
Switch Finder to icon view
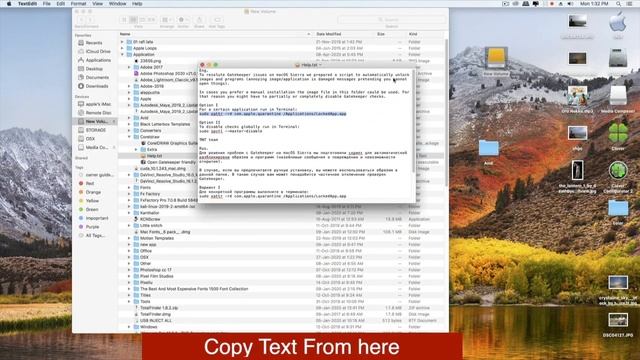coord(124,20)
